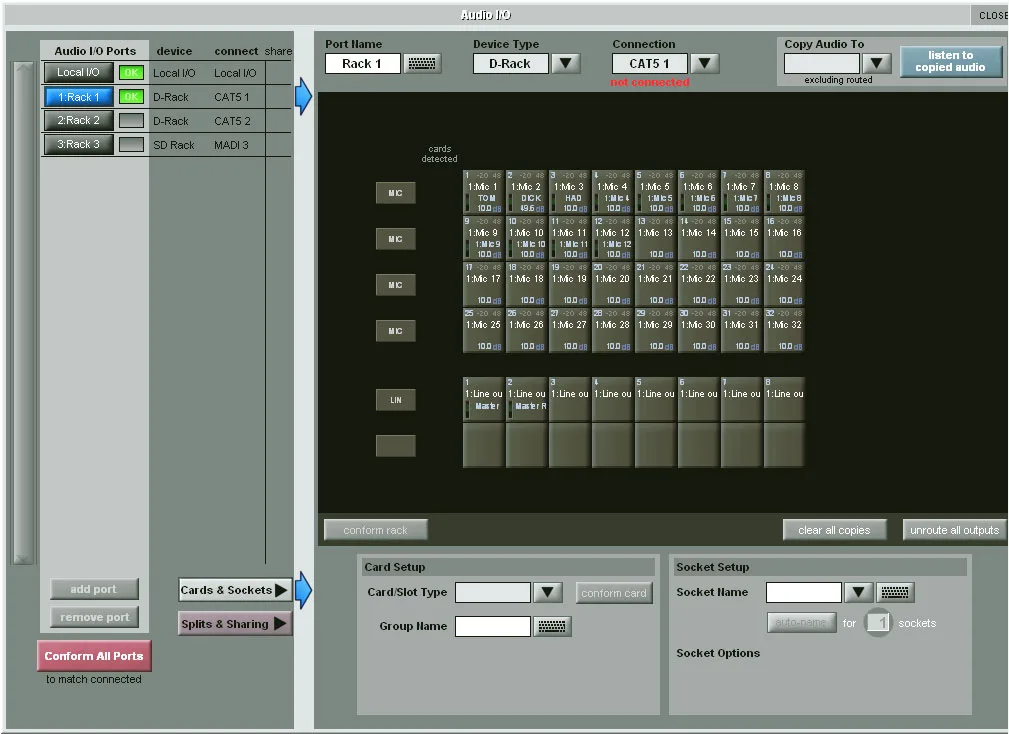The width and height of the screenshot is (1009, 734).
Task: Select the MIC card beside sockets 9–16
Action: click(395, 239)
